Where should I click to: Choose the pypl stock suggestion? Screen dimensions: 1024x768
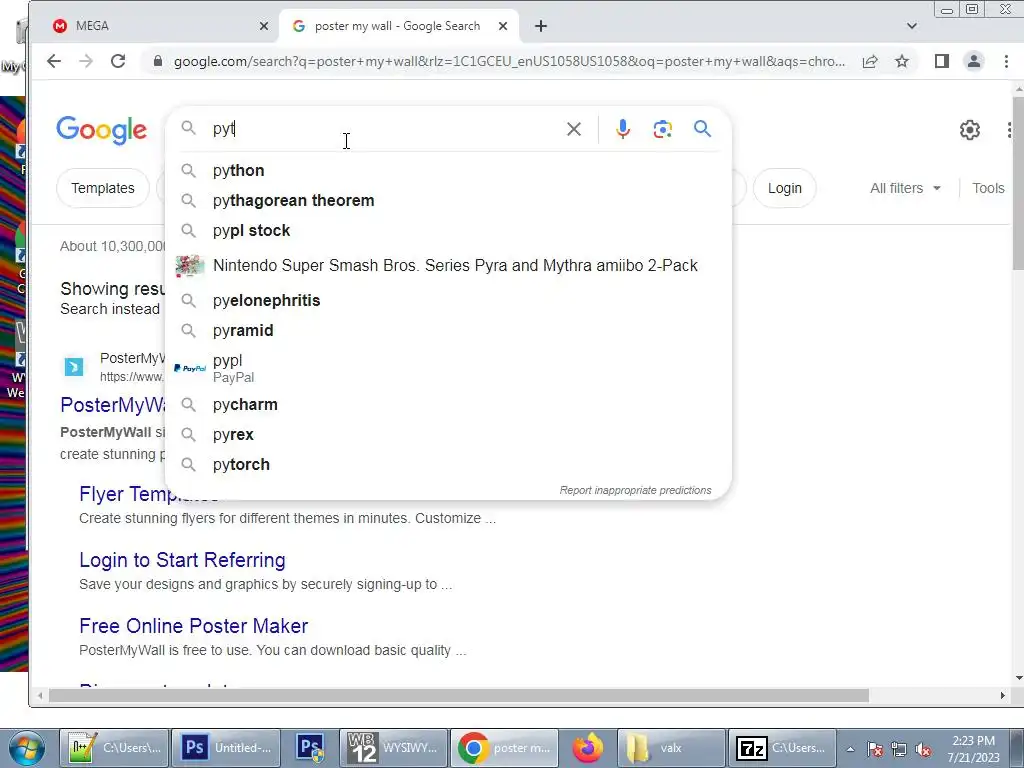coord(448,231)
